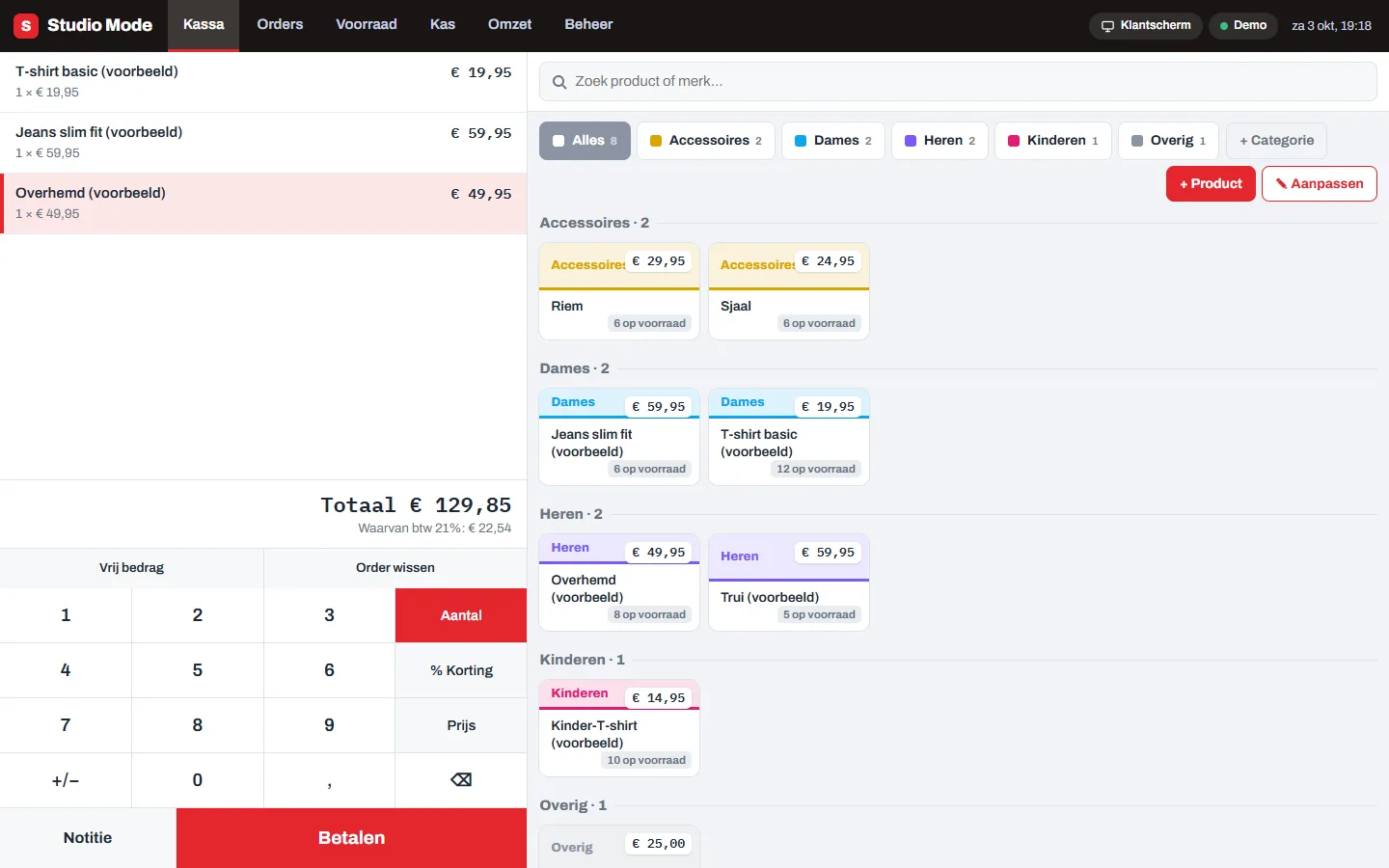1389x868 pixels.
Task: Click the Studio Mode logo icon
Action: pos(26,26)
